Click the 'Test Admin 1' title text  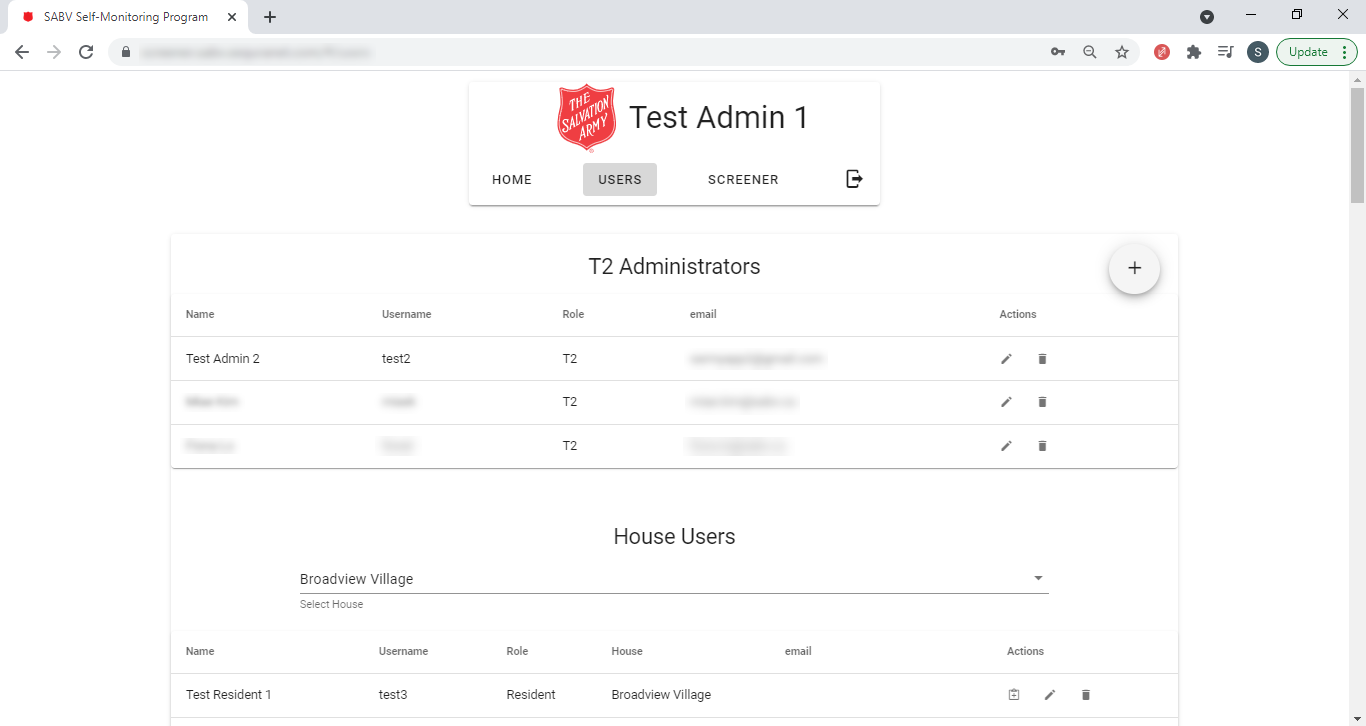click(x=719, y=118)
